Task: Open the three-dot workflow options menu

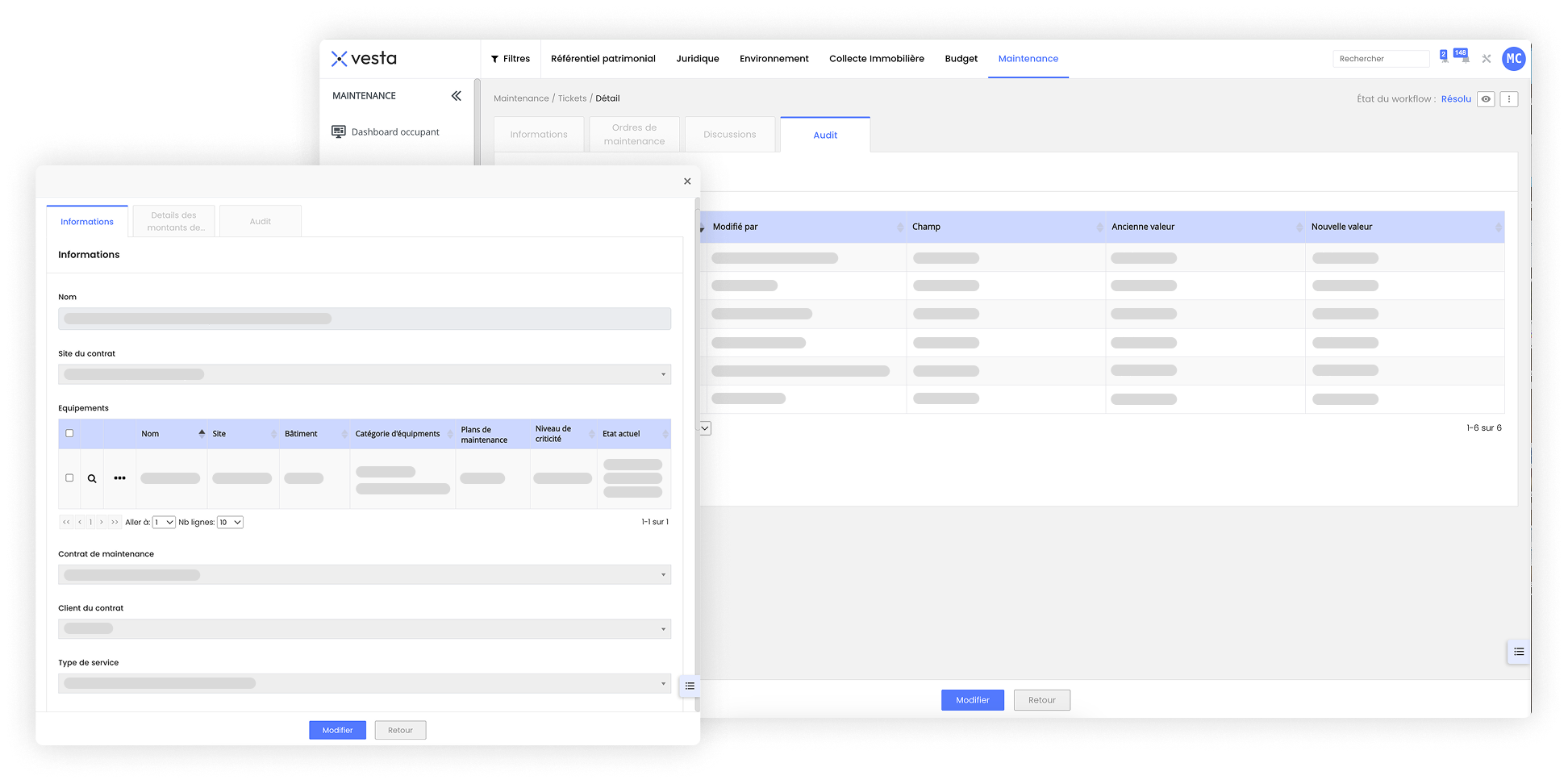Action: (1508, 99)
